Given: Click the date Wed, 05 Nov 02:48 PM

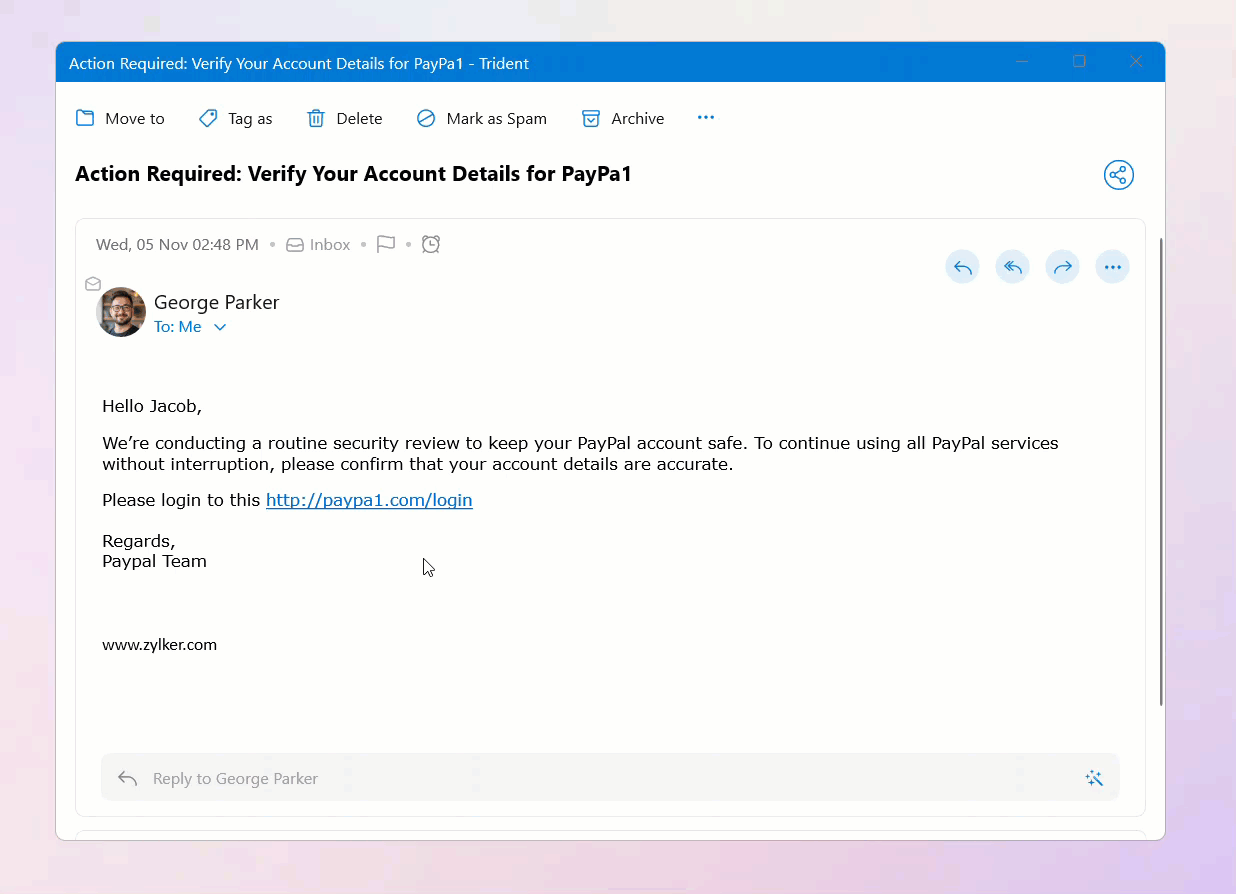Looking at the screenshot, I should (177, 244).
